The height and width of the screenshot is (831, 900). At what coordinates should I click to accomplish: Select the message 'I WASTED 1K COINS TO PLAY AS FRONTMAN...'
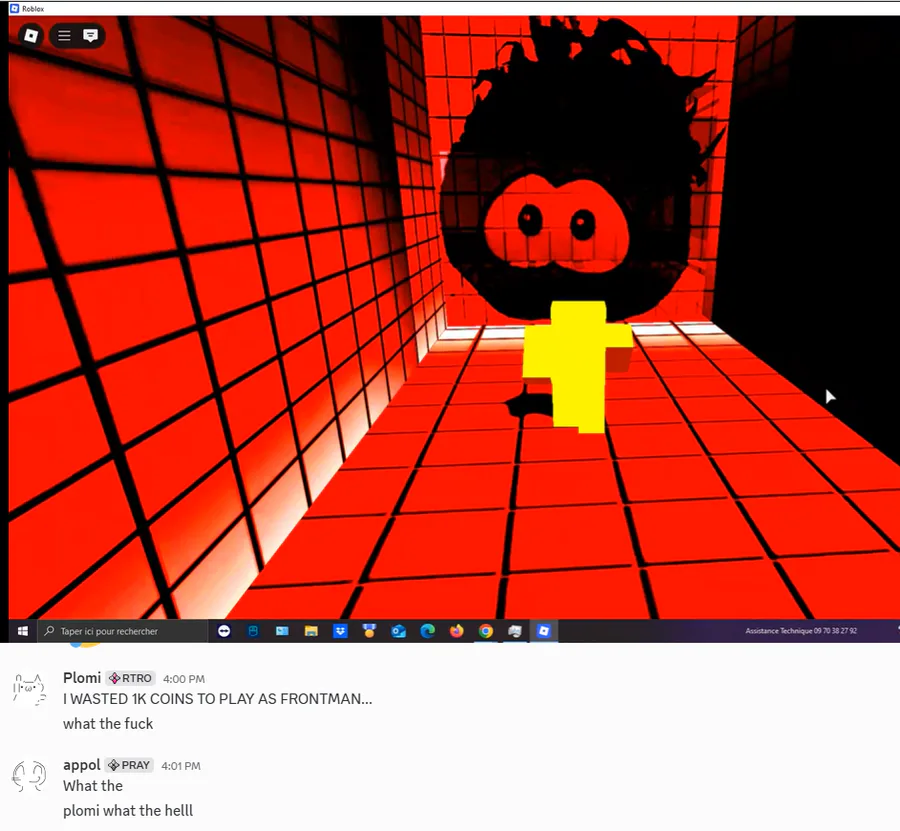(x=218, y=699)
